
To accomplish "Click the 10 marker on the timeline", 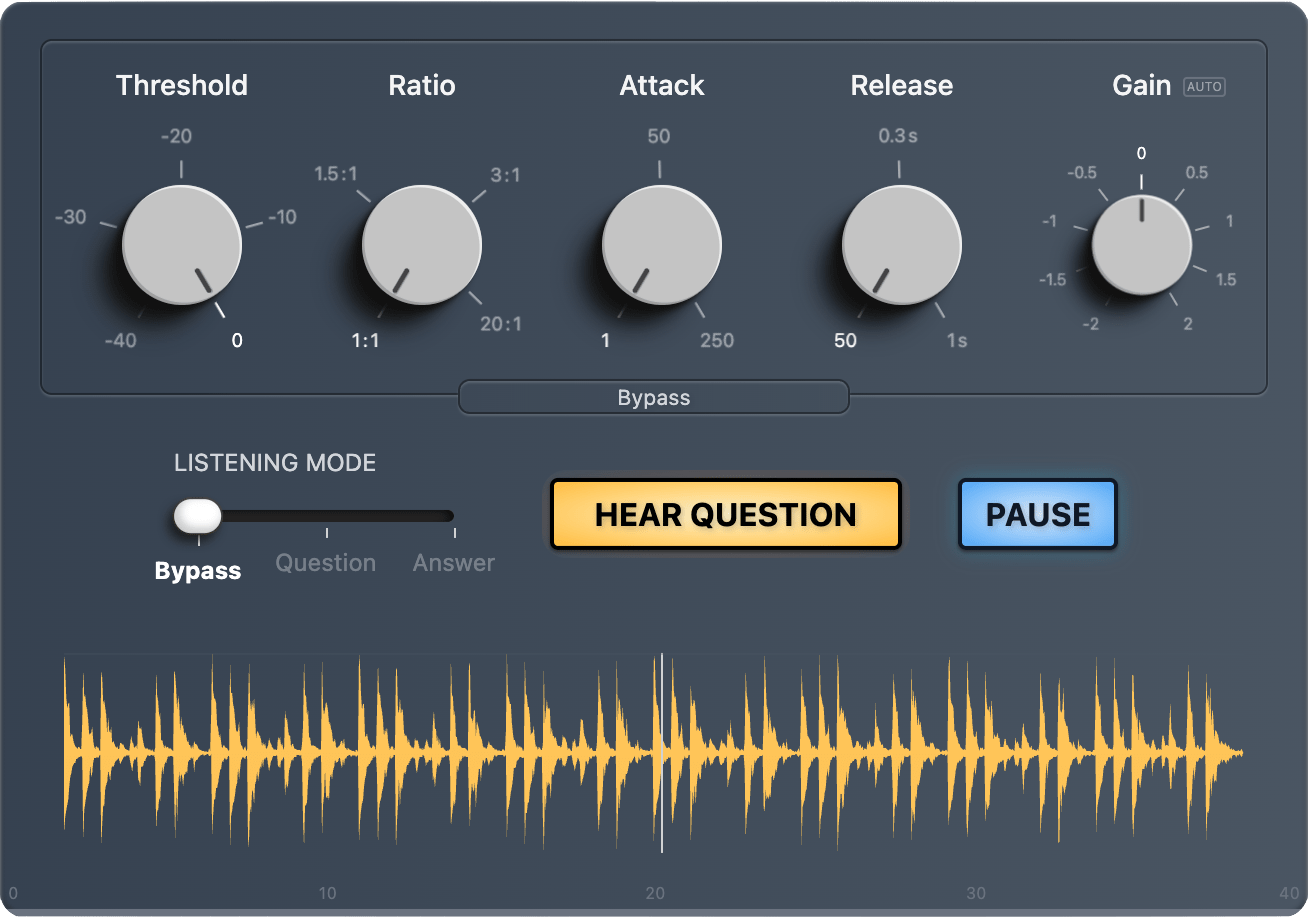I will coord(327,893).
